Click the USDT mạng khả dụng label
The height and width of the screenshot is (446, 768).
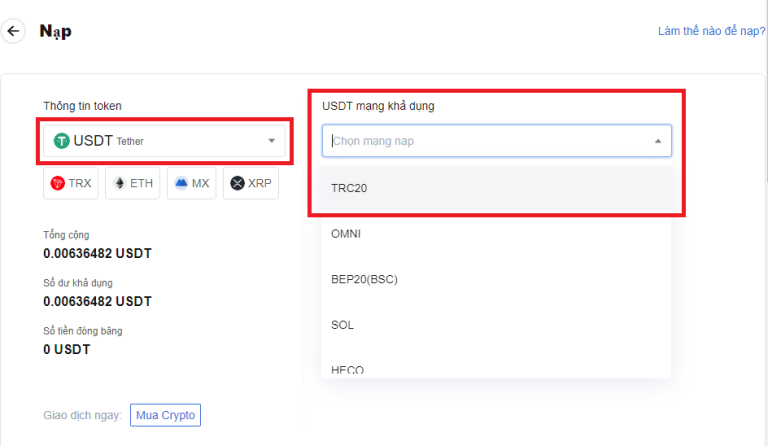[x=378, y=106]
